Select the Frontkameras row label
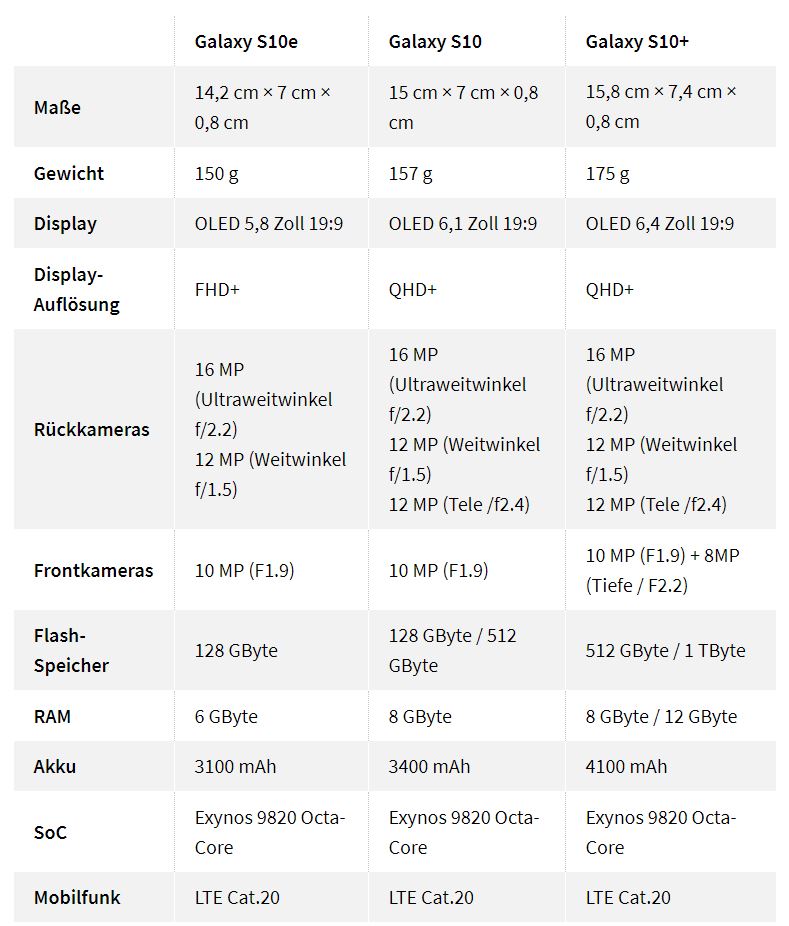 94,570
